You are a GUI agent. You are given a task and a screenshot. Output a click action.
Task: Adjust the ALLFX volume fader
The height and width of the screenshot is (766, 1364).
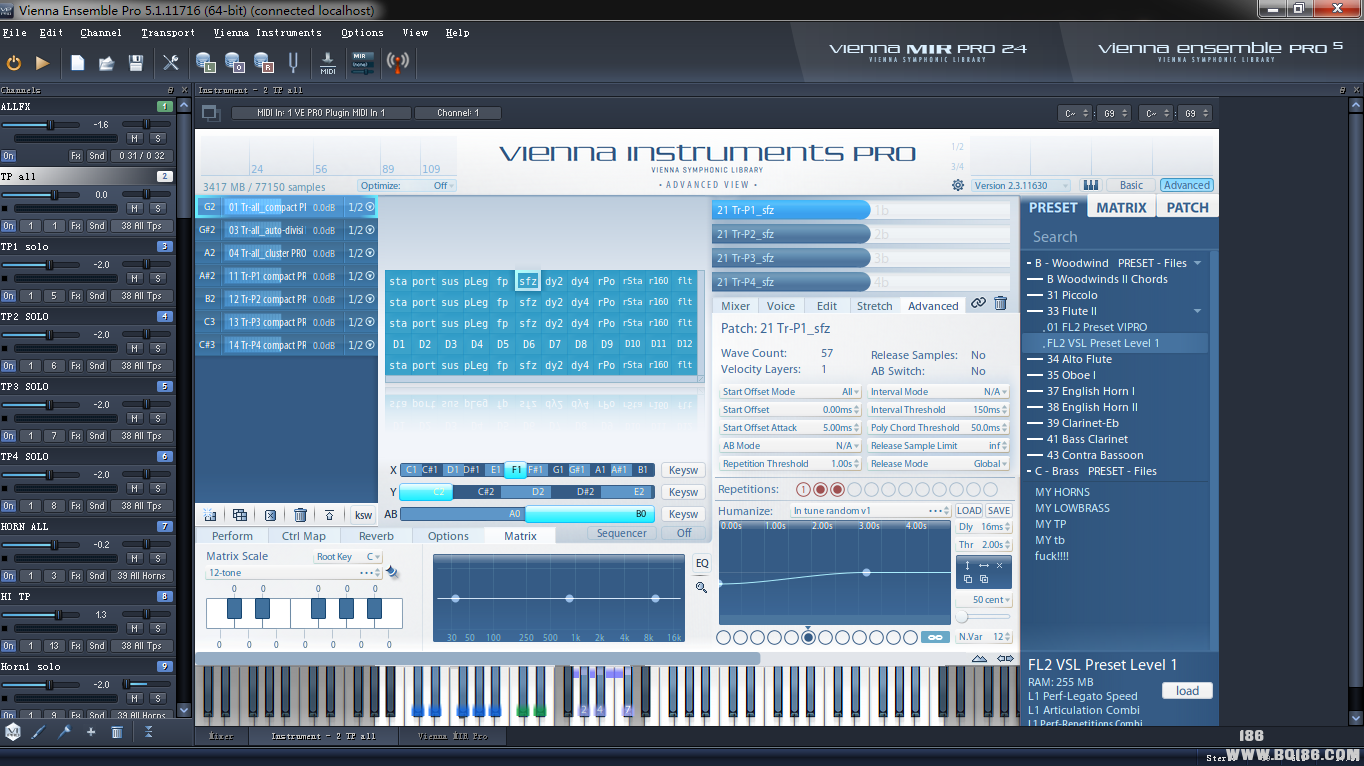50,125
